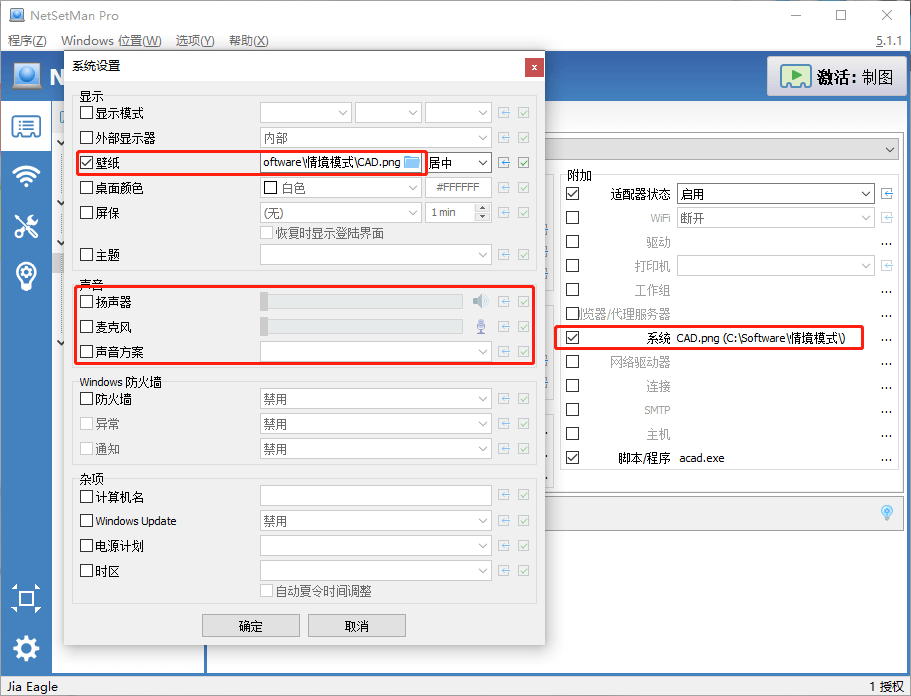Switch to compact mode via sidebar icon
911x696 pixels.
(26, 598)
